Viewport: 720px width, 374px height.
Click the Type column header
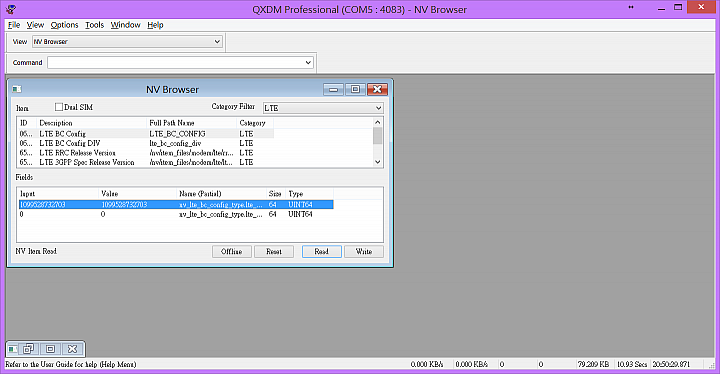pos(309,194)
